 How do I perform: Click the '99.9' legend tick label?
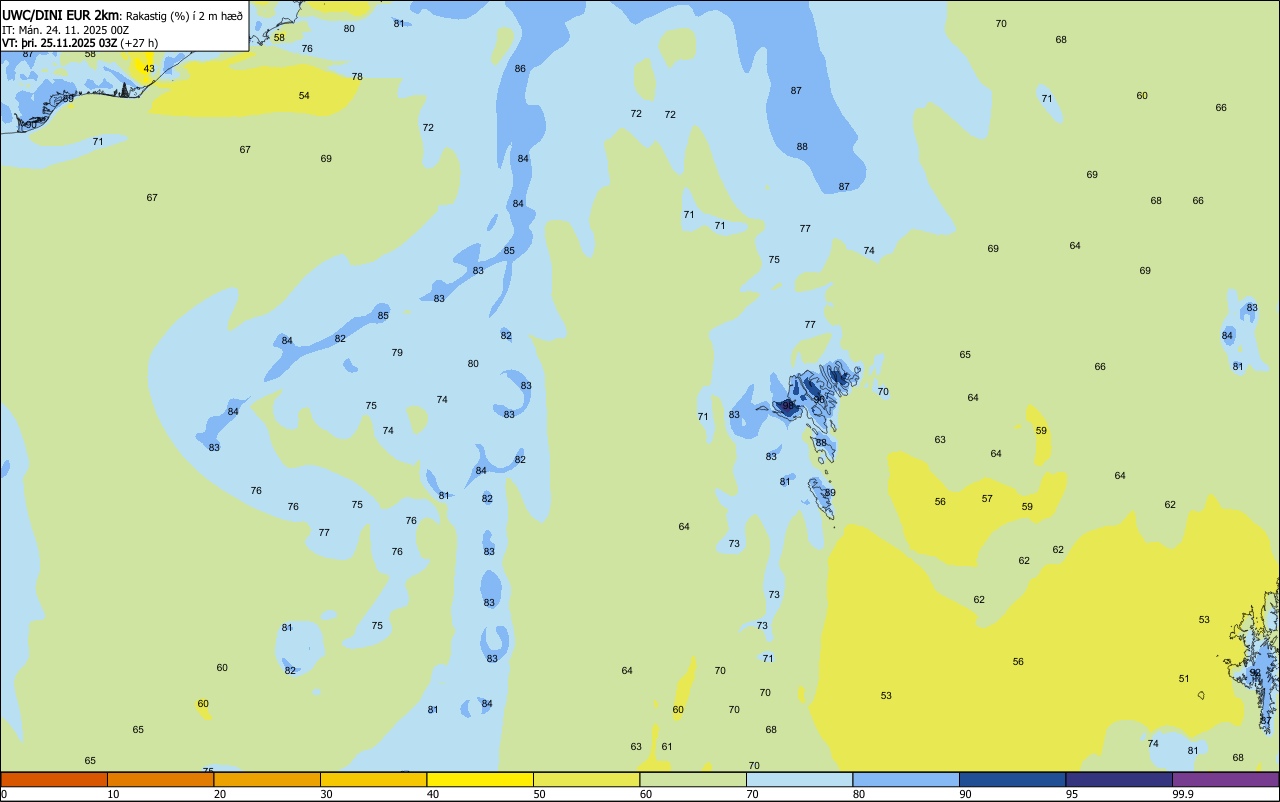(x=1182, y=794)
